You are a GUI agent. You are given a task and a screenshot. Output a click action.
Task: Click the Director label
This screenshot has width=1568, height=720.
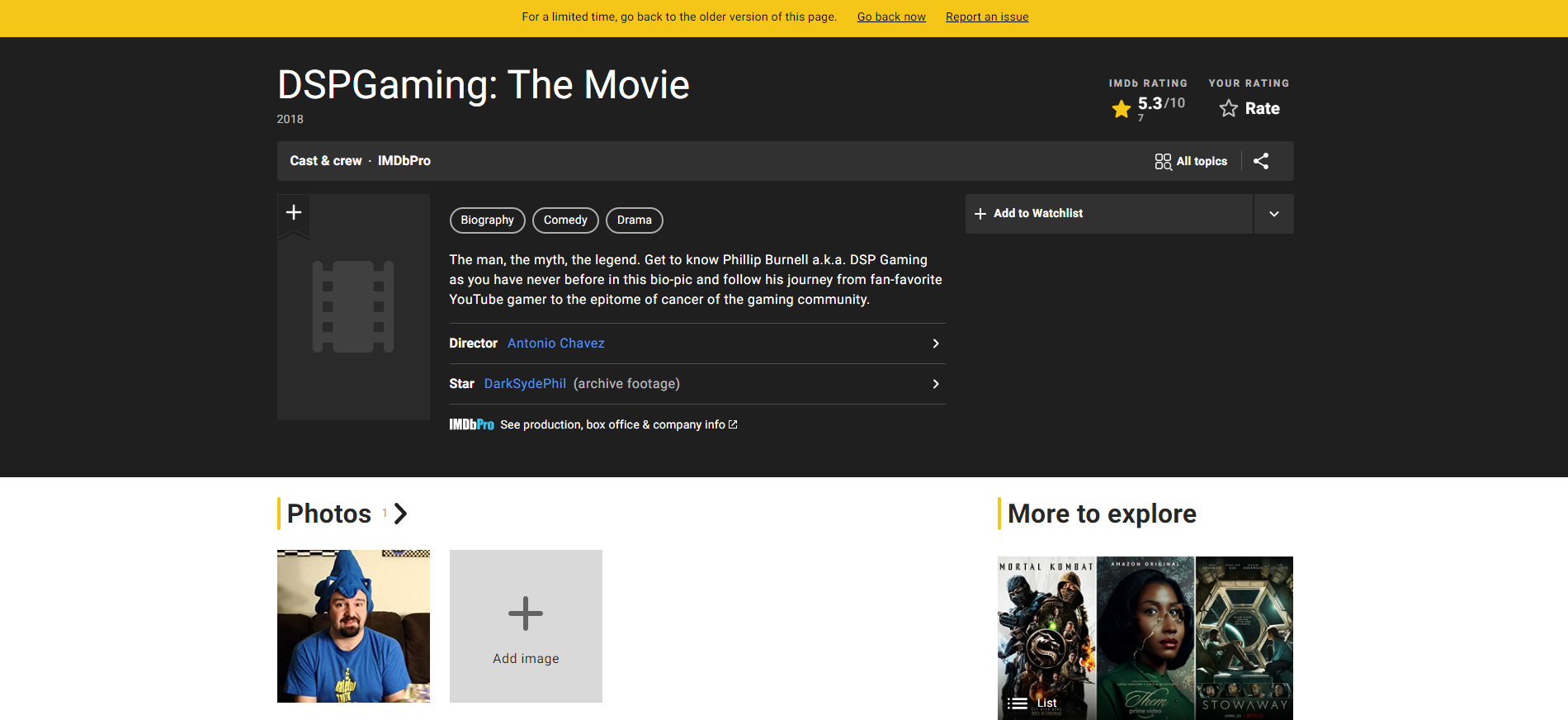474,343
